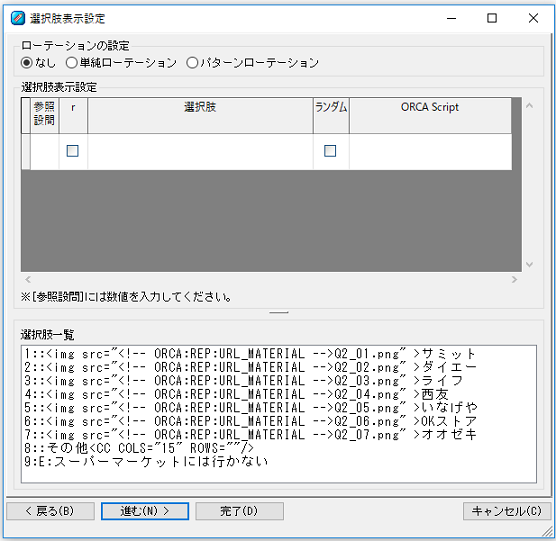556x541 pixels.
Task: Click line 8 その他 with CC COLS
Action: (x=139, y=448)
